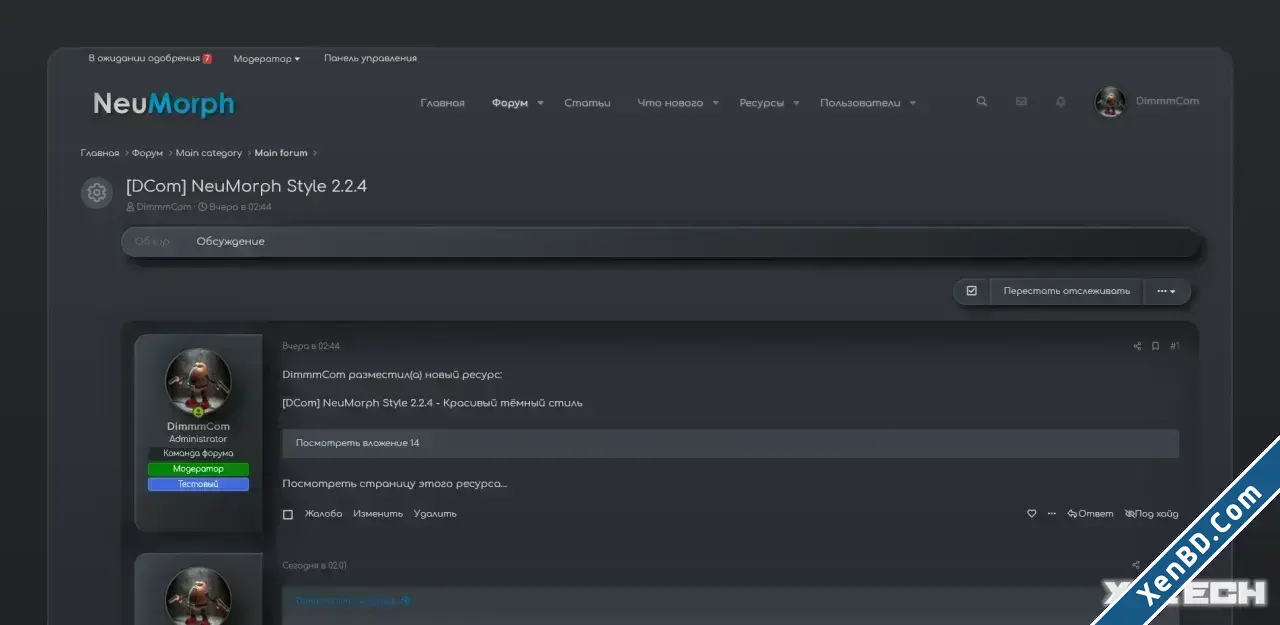Click DimmmCom avatar in the navigation bar
The image size is (1280, 625).
[1110, 102]
